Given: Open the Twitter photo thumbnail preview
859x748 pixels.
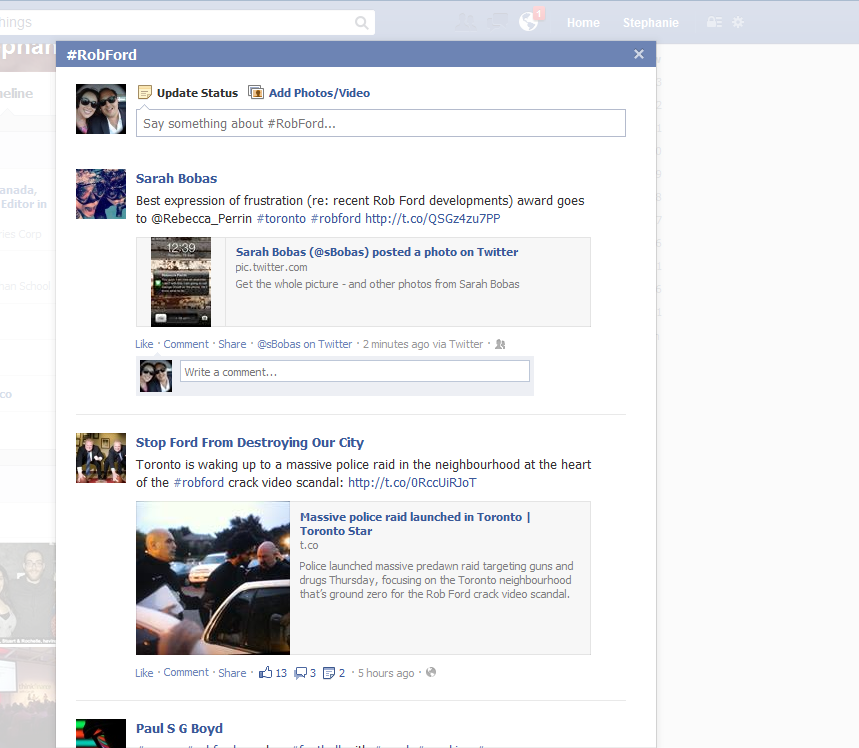Looking at the screenshot, I should [x=181, y=282].
